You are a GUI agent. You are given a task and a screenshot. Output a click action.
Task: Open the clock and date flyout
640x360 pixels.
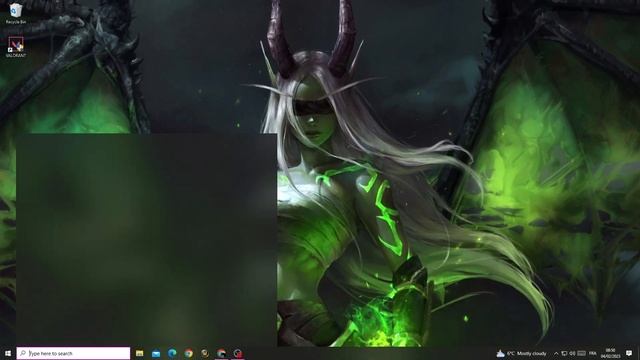pos(611,353)
